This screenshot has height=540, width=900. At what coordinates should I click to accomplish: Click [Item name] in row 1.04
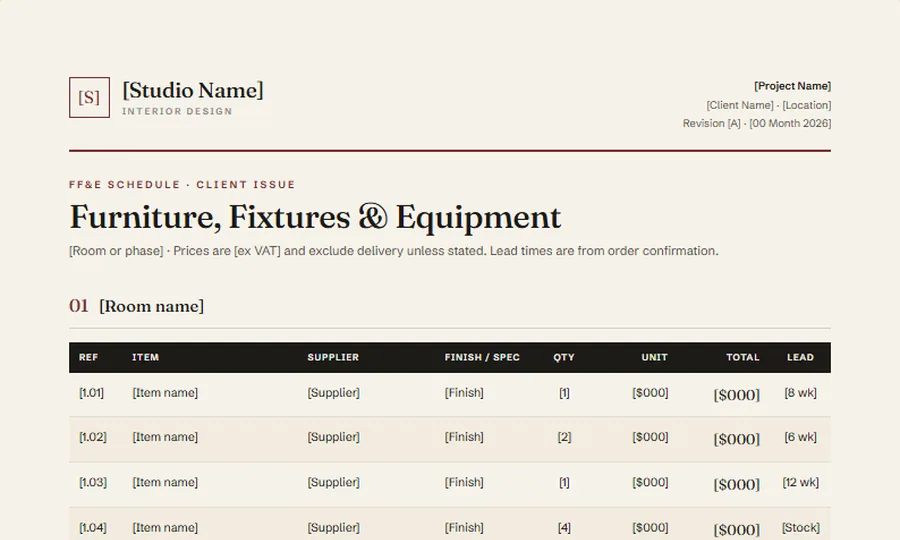165,528
